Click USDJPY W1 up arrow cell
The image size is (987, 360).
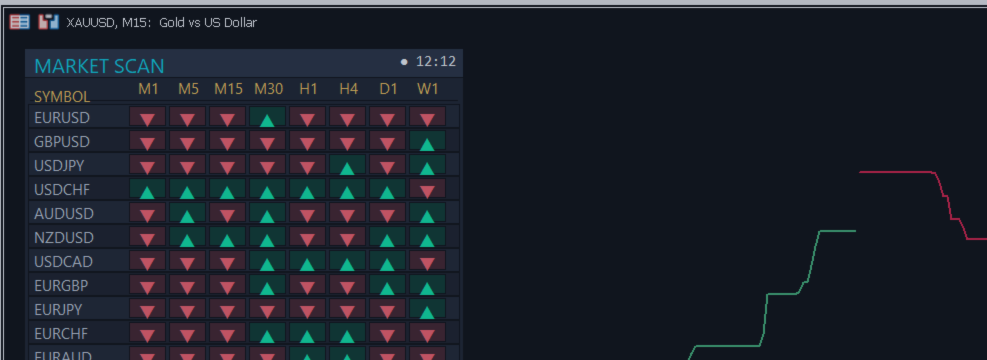pos(427,165)
